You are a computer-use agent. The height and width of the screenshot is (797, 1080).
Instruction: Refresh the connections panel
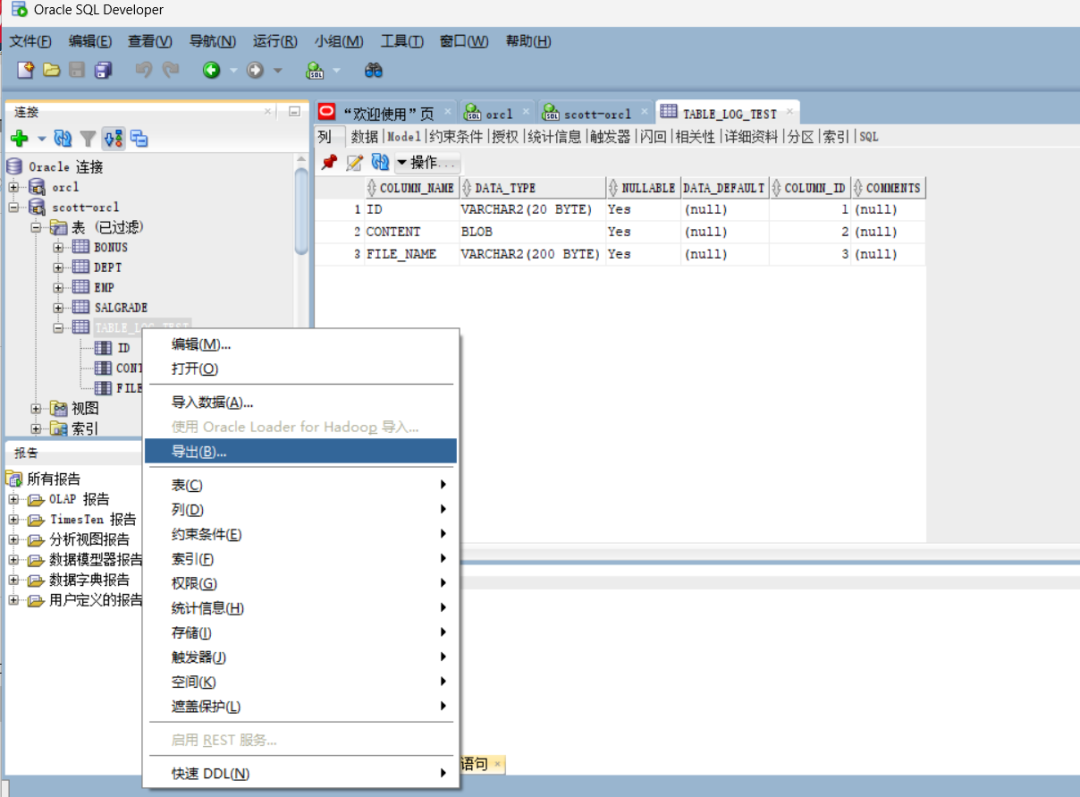pos(62,138)
